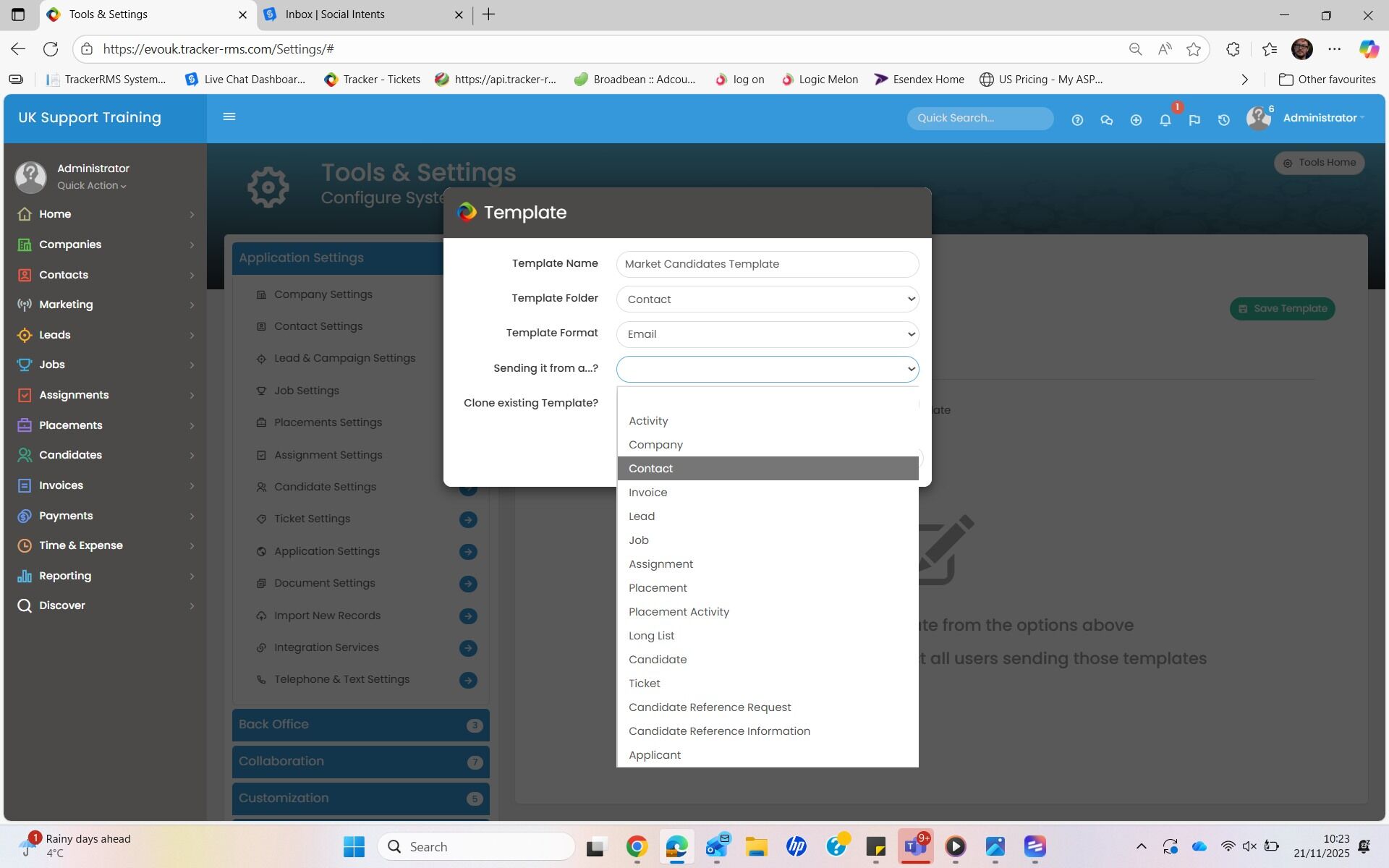Image resolution: width=1389 pixels, height=868 pixels.
Task: Open the Template Format dropdown
Action: 767,334
